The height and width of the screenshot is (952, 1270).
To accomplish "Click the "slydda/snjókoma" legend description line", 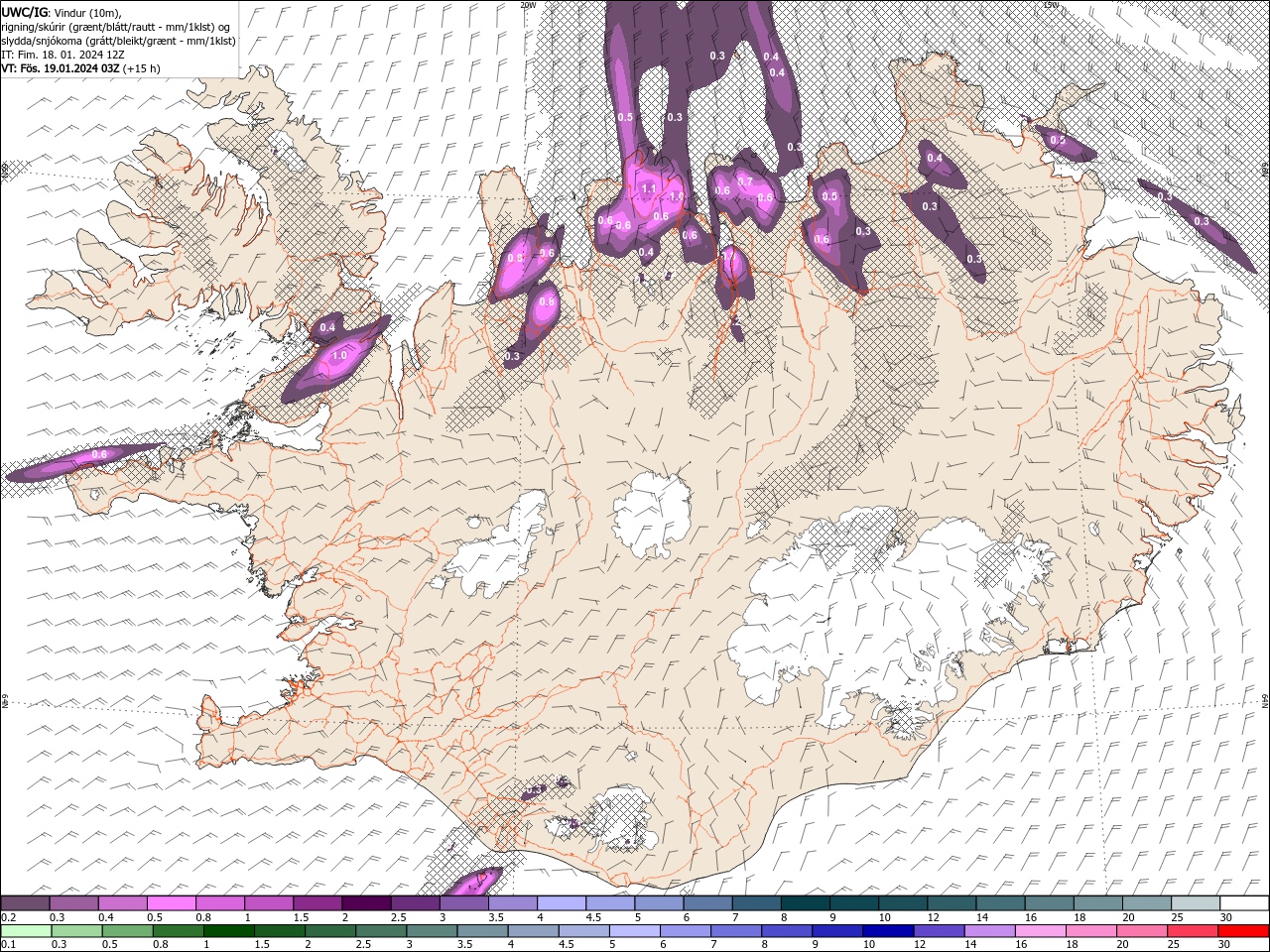I will 118,41.
